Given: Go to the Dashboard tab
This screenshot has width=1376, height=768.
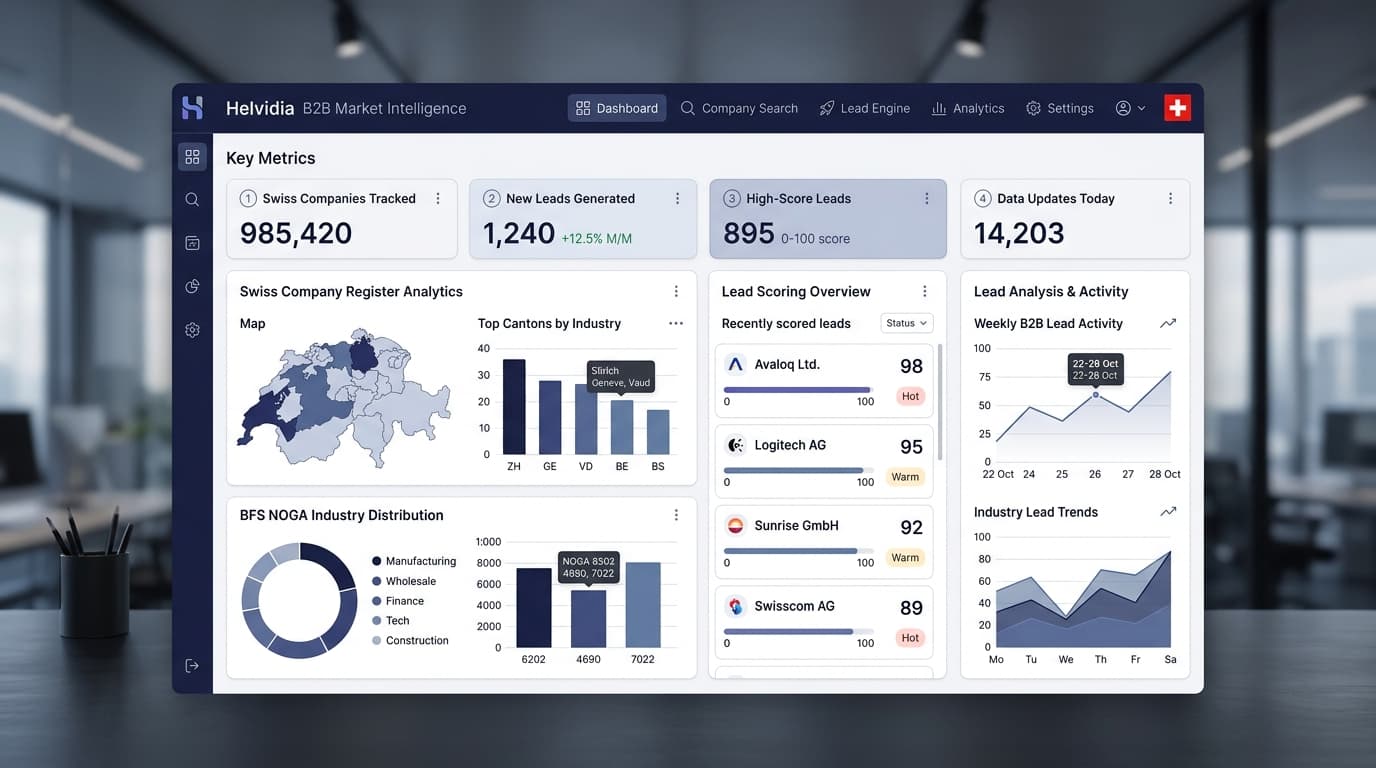Looking at the screenshot, I should click(x=617, y=108).
